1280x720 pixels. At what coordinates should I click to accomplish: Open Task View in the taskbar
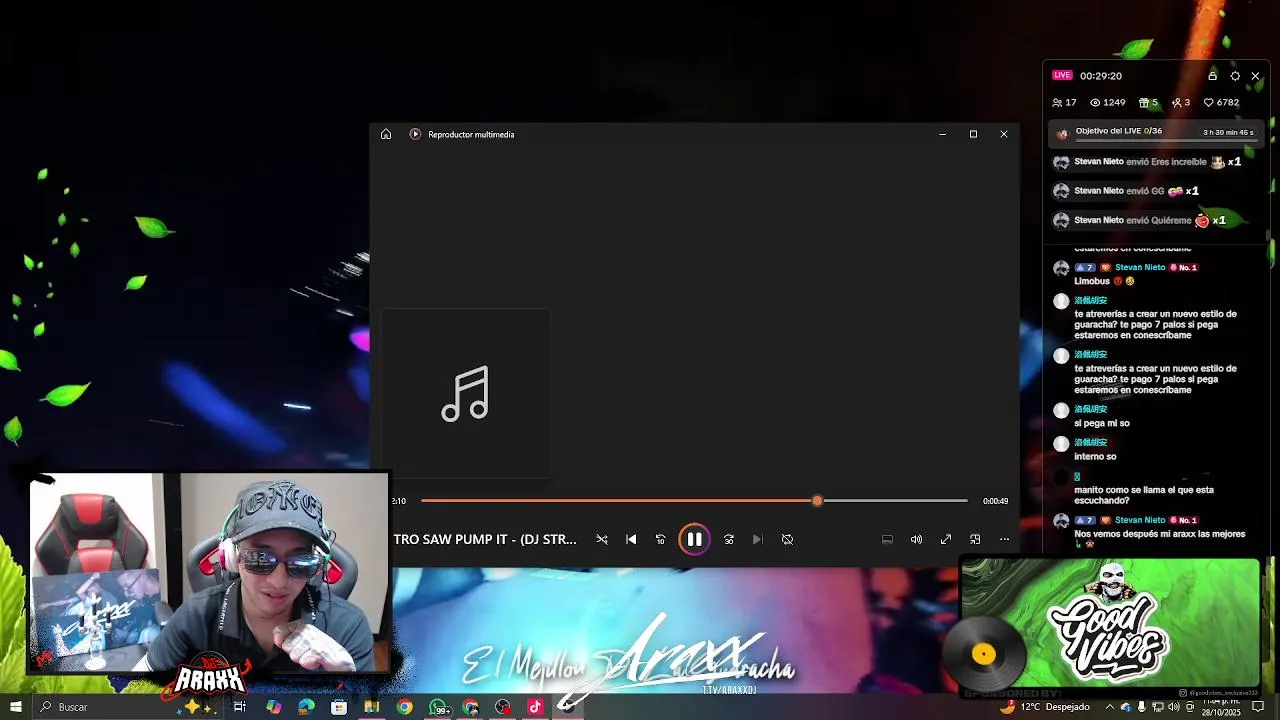tap(240, 707)
